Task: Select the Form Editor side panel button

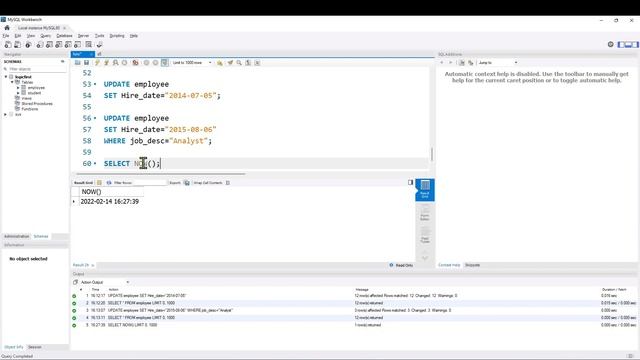Action: [425, 213]
